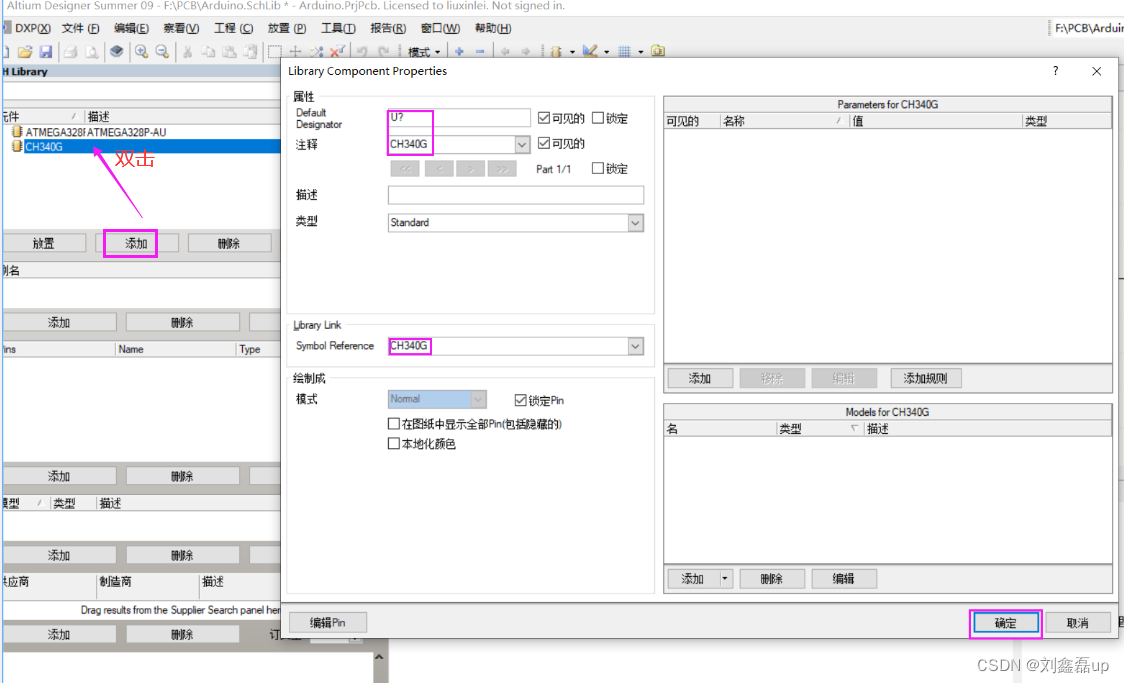1124x683 pixels.
Task: Toggle 可见的 checkbox for Default Designator
Action: tap(543, 118)
